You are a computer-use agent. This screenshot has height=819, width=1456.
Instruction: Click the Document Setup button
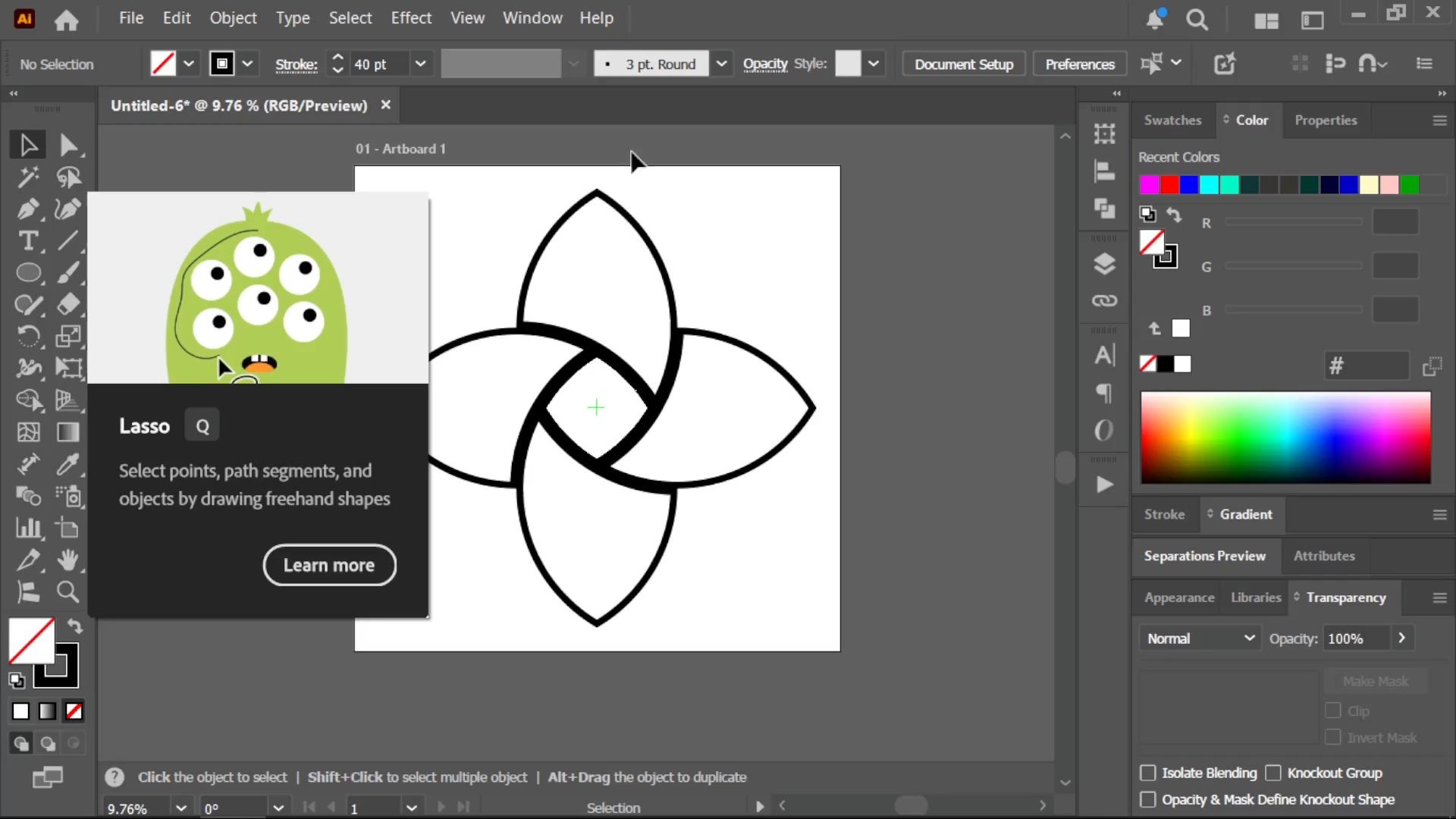(x=964, y=64)
